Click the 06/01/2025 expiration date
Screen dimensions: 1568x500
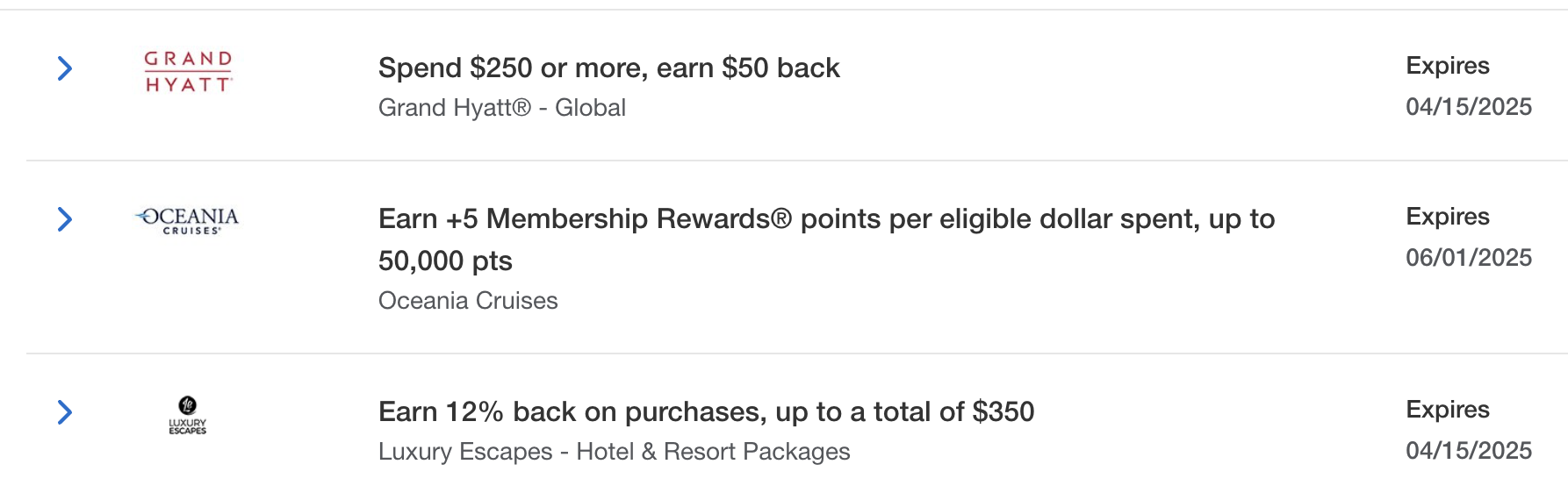[x=1468, y=258]
